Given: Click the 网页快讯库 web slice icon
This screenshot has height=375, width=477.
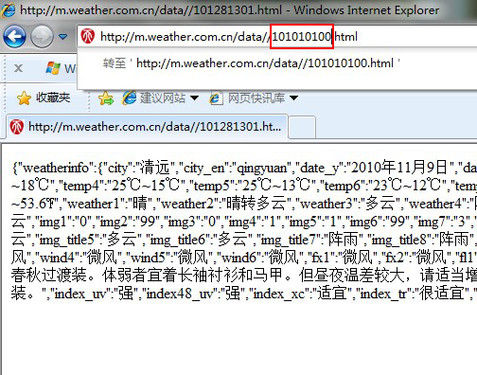Looking at the screenshot, I should pos(216,98).
